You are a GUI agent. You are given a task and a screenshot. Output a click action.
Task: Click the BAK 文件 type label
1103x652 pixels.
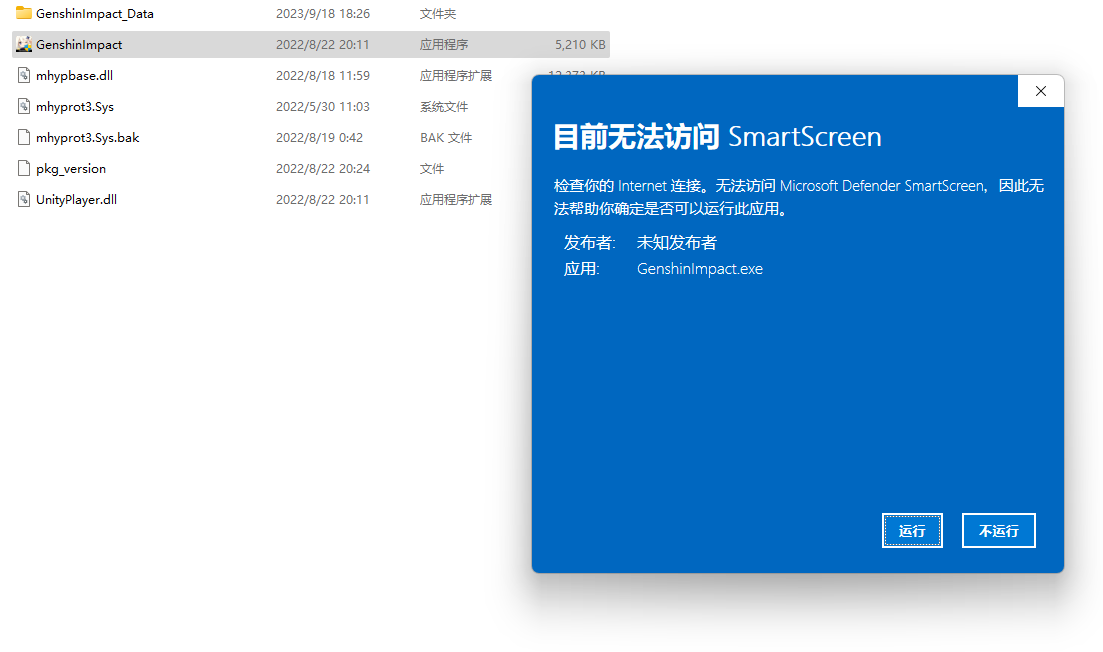click(446, 138)
